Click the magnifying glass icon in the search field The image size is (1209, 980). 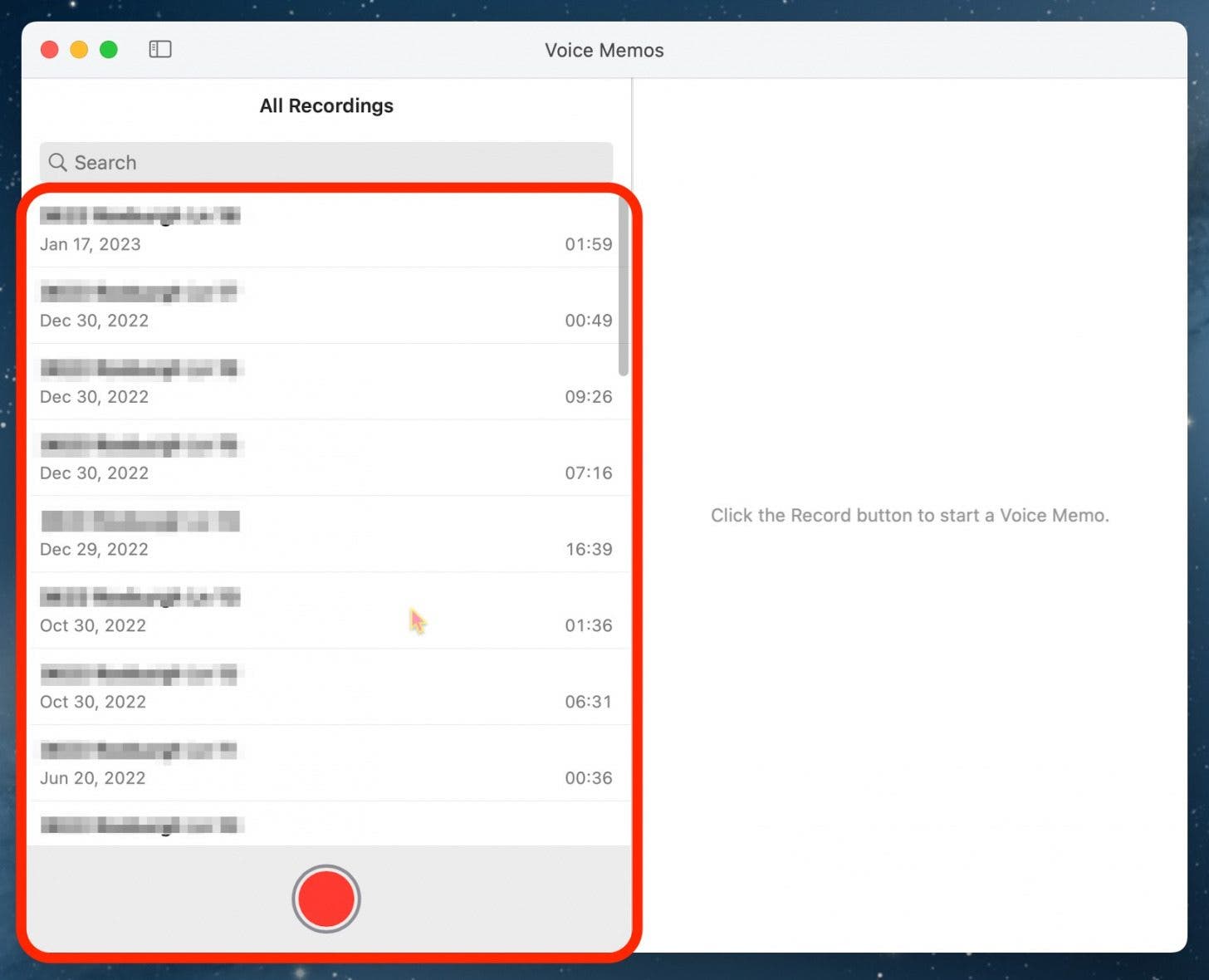(56, 162)
